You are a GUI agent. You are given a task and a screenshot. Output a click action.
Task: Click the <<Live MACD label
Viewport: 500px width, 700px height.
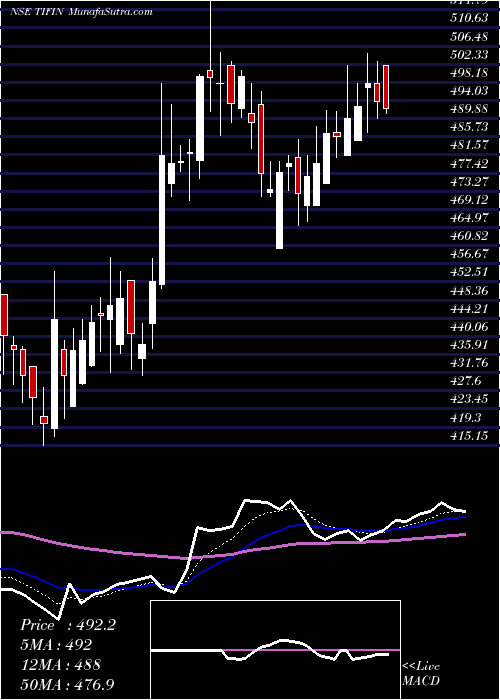421,674
